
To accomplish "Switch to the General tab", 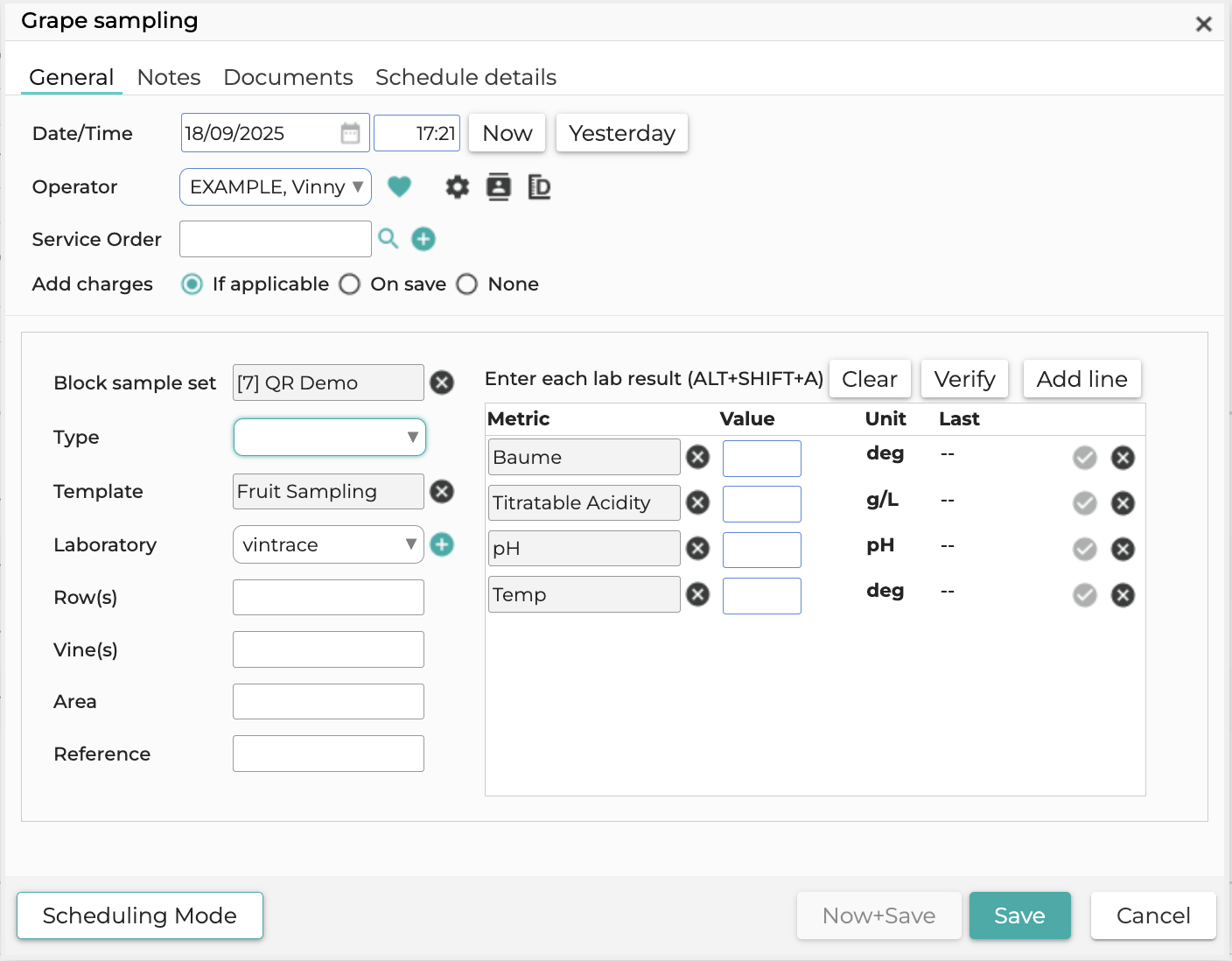I will [71, 77].
